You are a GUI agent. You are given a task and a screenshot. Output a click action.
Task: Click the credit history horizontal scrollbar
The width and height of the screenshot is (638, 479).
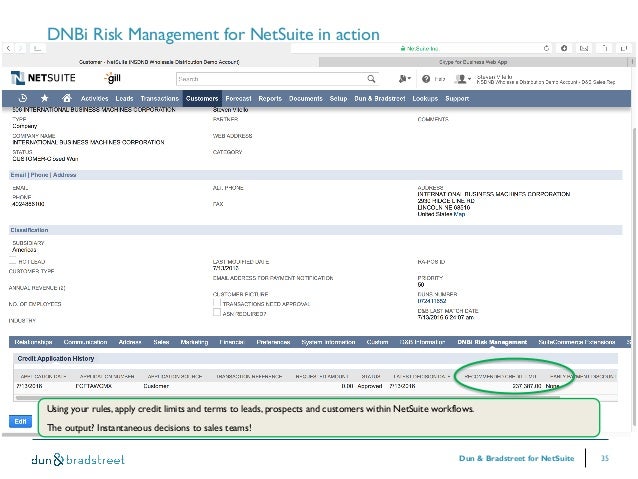pyautogui.click(x=287, y=396)
